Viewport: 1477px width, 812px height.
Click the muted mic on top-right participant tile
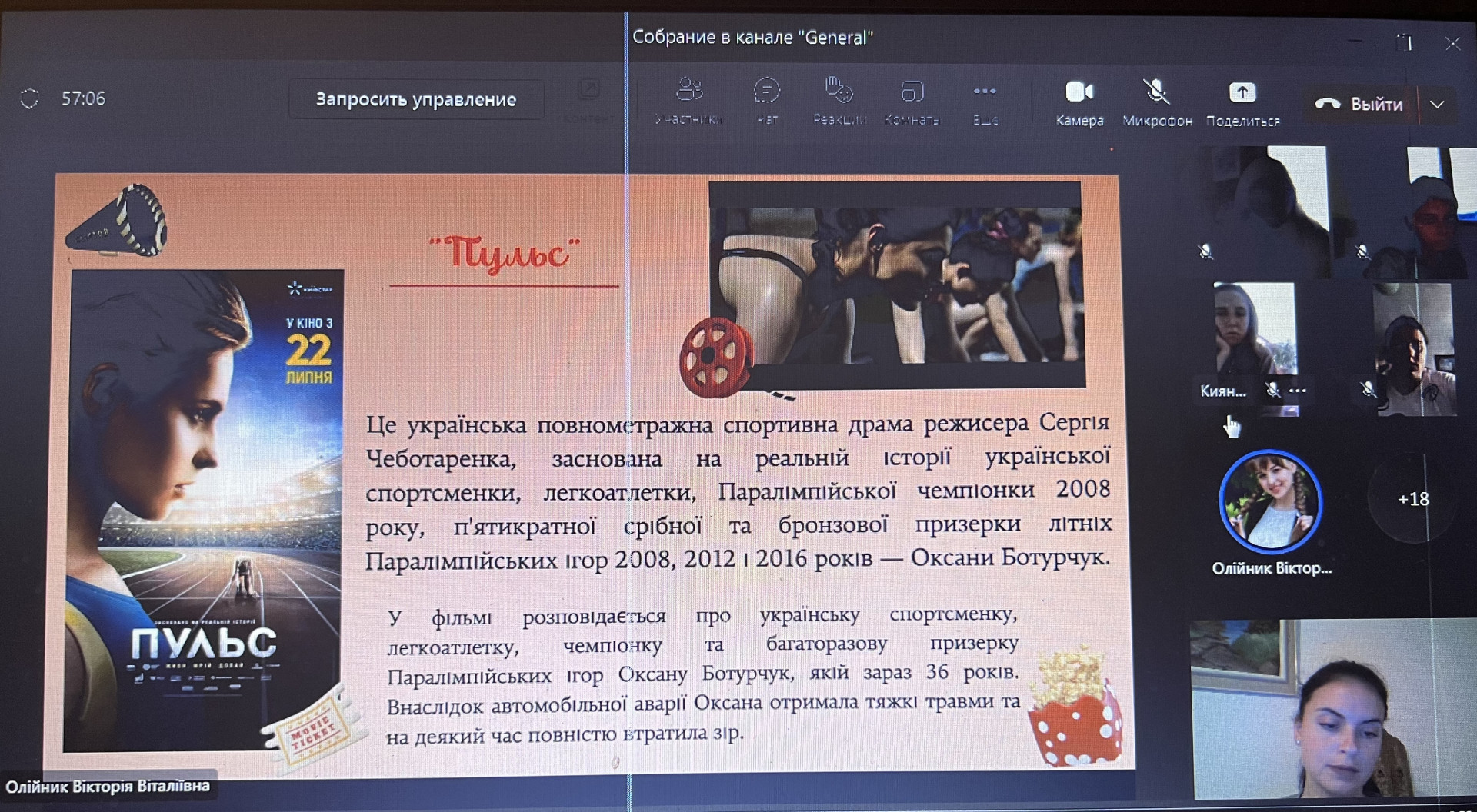point(1362,251)
